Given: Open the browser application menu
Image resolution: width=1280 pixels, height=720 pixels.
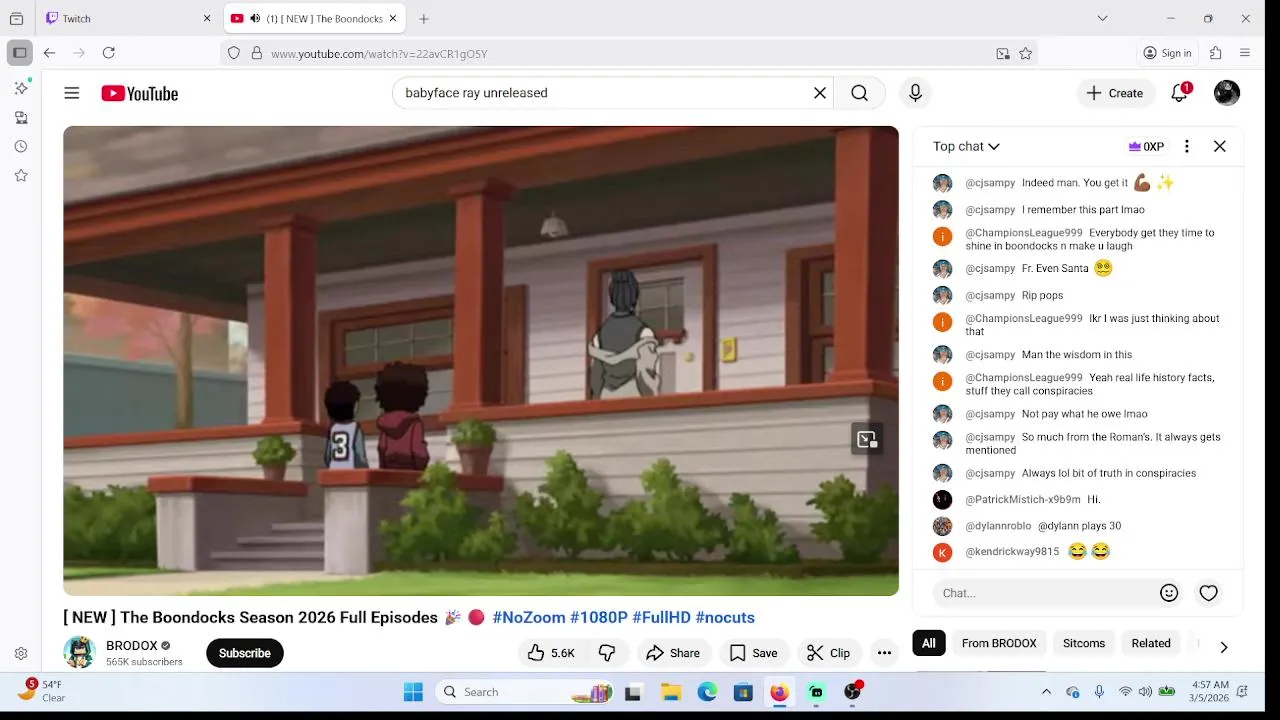Looking at the screenshot, I should (1245, 53).
